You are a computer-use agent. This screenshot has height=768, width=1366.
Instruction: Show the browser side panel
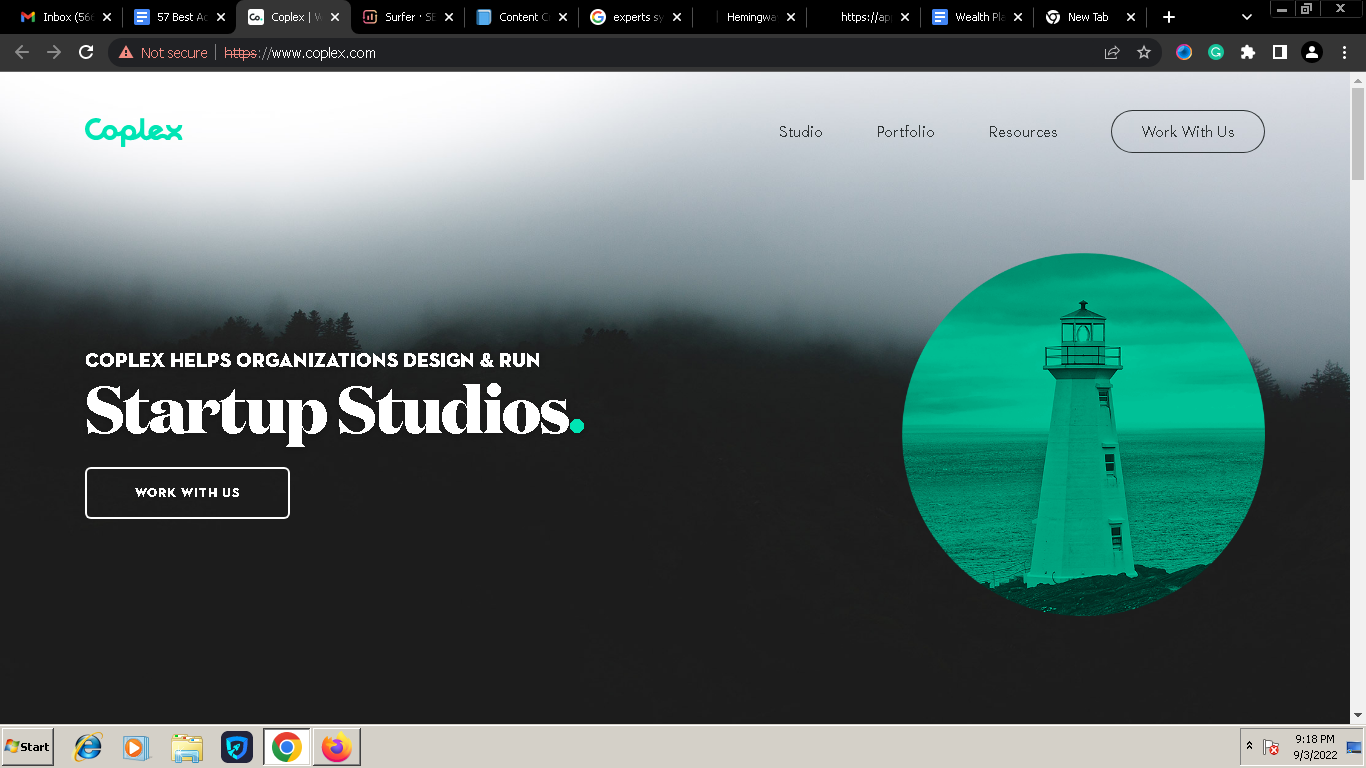[x=1280, y=53]
